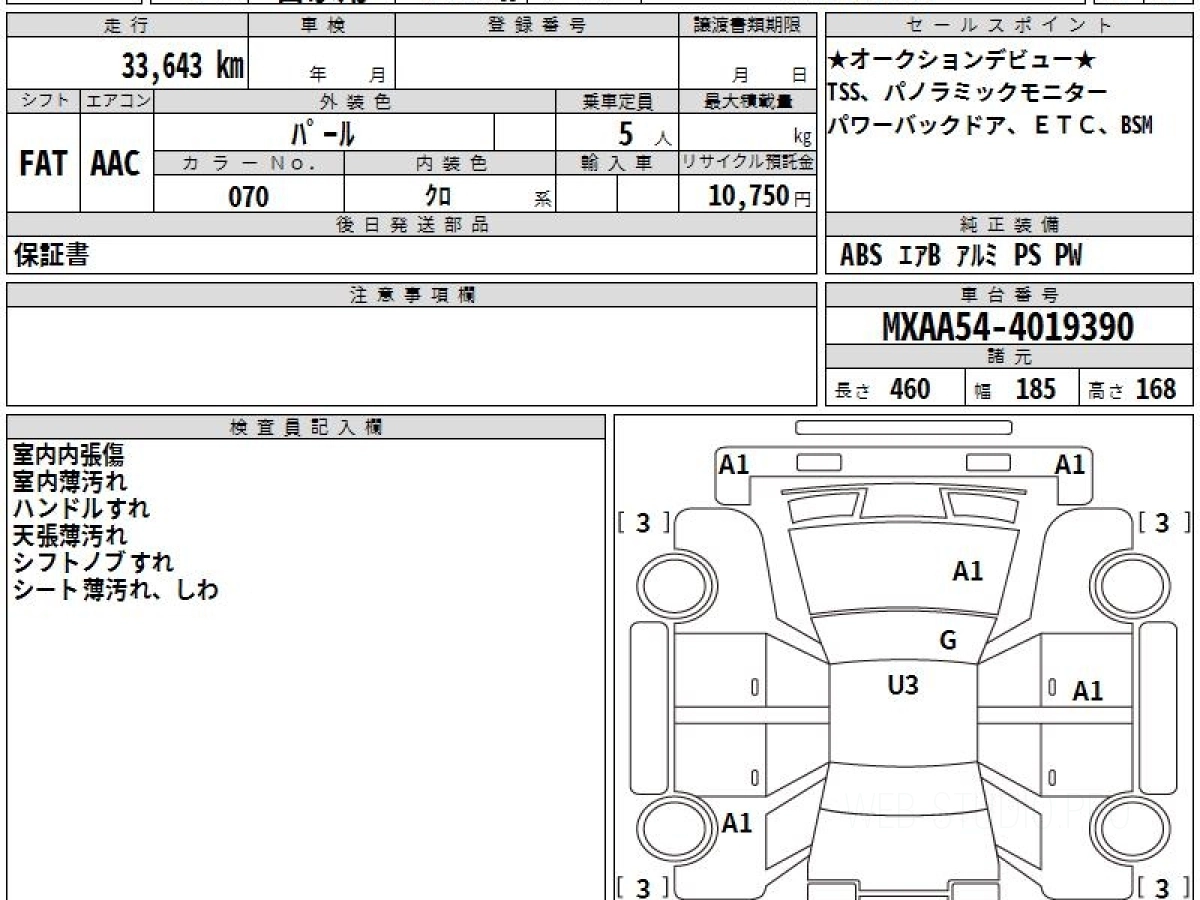Viewport: 1200px width, 900px height.
Task: Select chassis number MXAA54-4019390
Action: tap(1008, 327)
